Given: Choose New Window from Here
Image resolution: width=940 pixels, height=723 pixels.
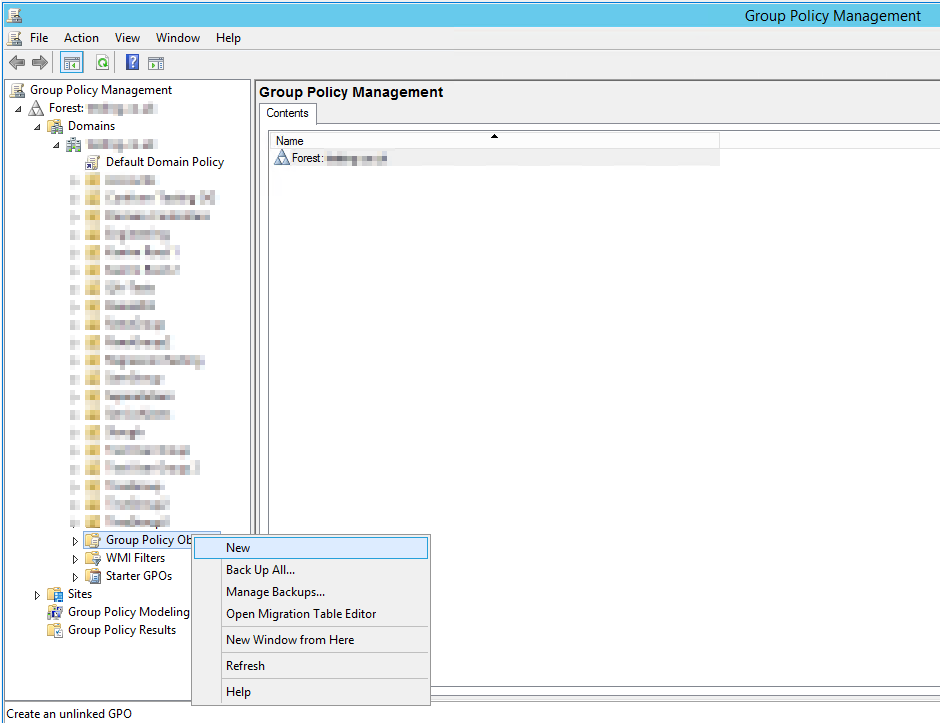Looking at the screenshot, I should coord(311,640).
